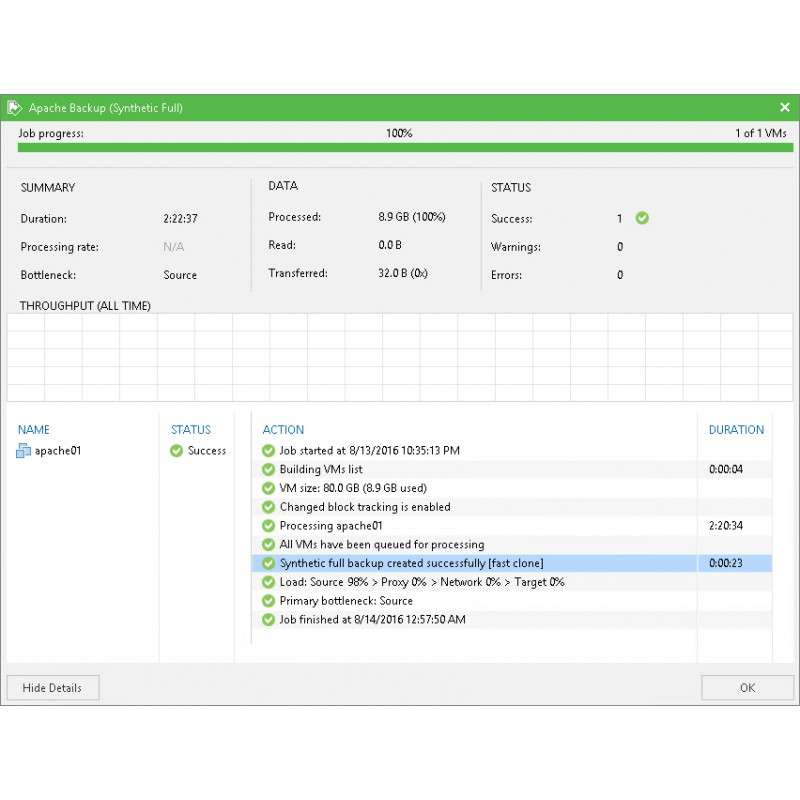Click check icon for Primary bottleneck row
Screen dimensions: 800x800
point(268,601)
